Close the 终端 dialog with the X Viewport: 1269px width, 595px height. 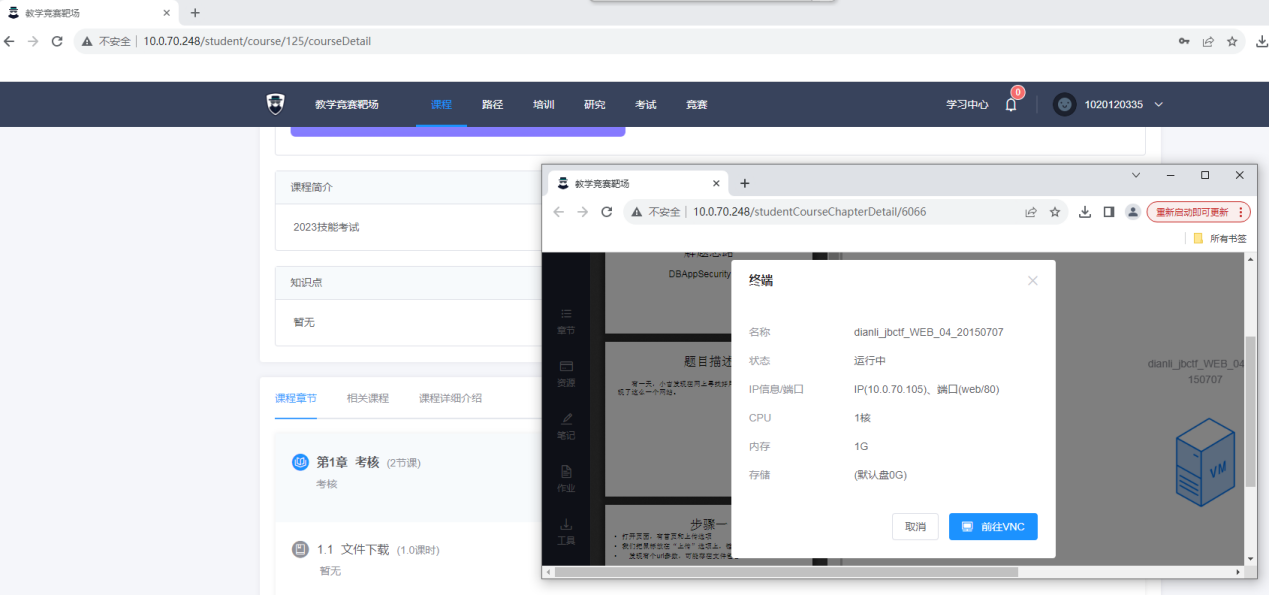click(x=1033, y=281)
